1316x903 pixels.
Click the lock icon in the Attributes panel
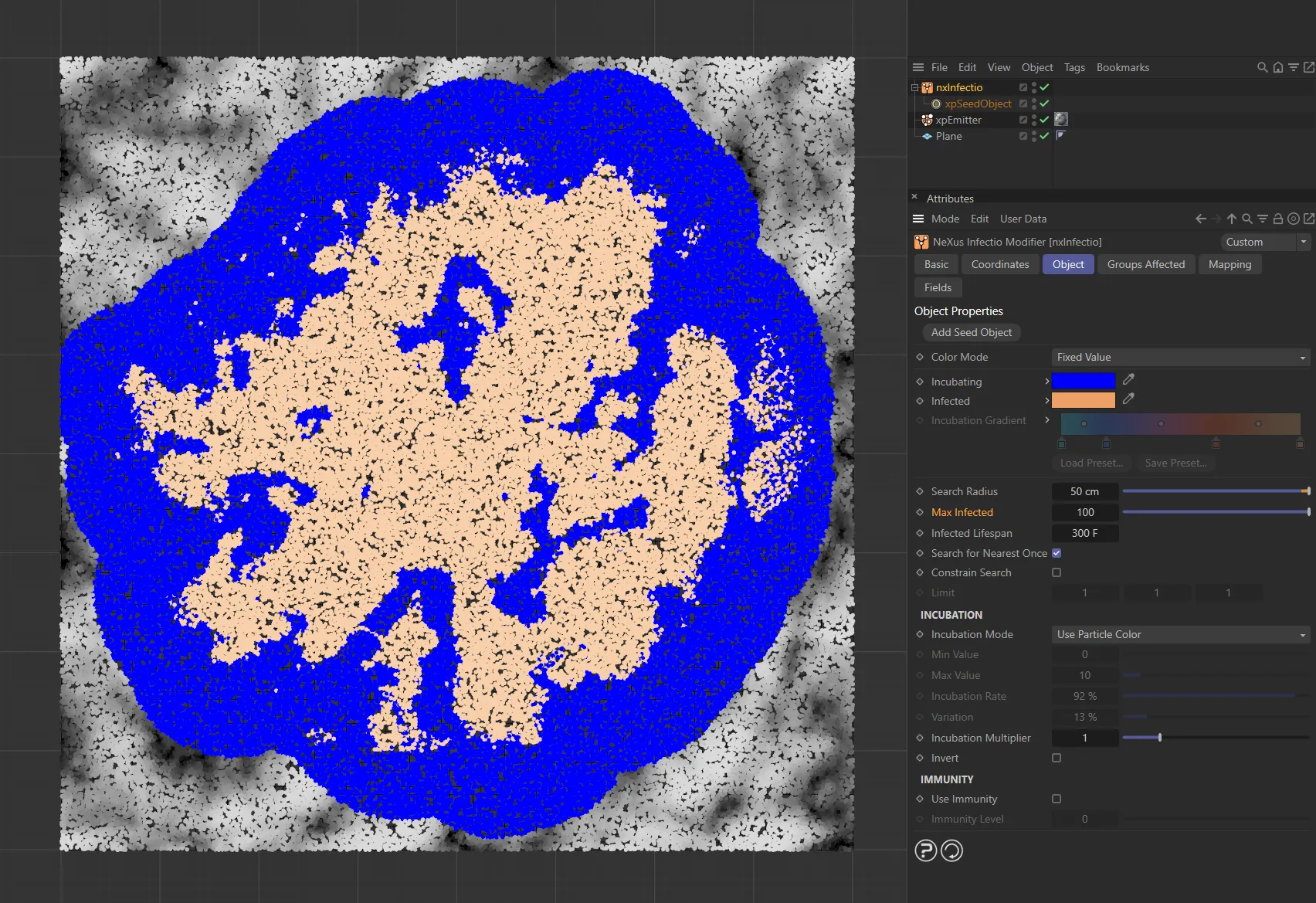point(1278,219)
